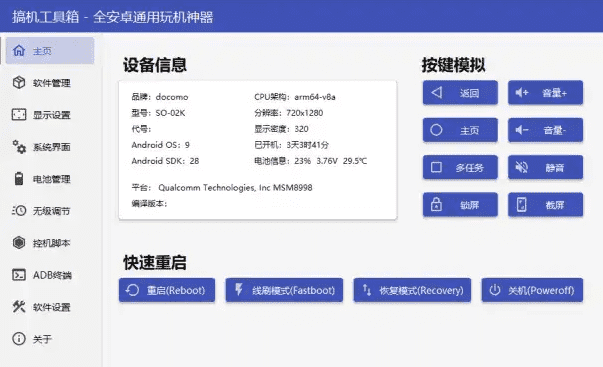Open the 关于 sidebar page

click(x=50, y=339)
